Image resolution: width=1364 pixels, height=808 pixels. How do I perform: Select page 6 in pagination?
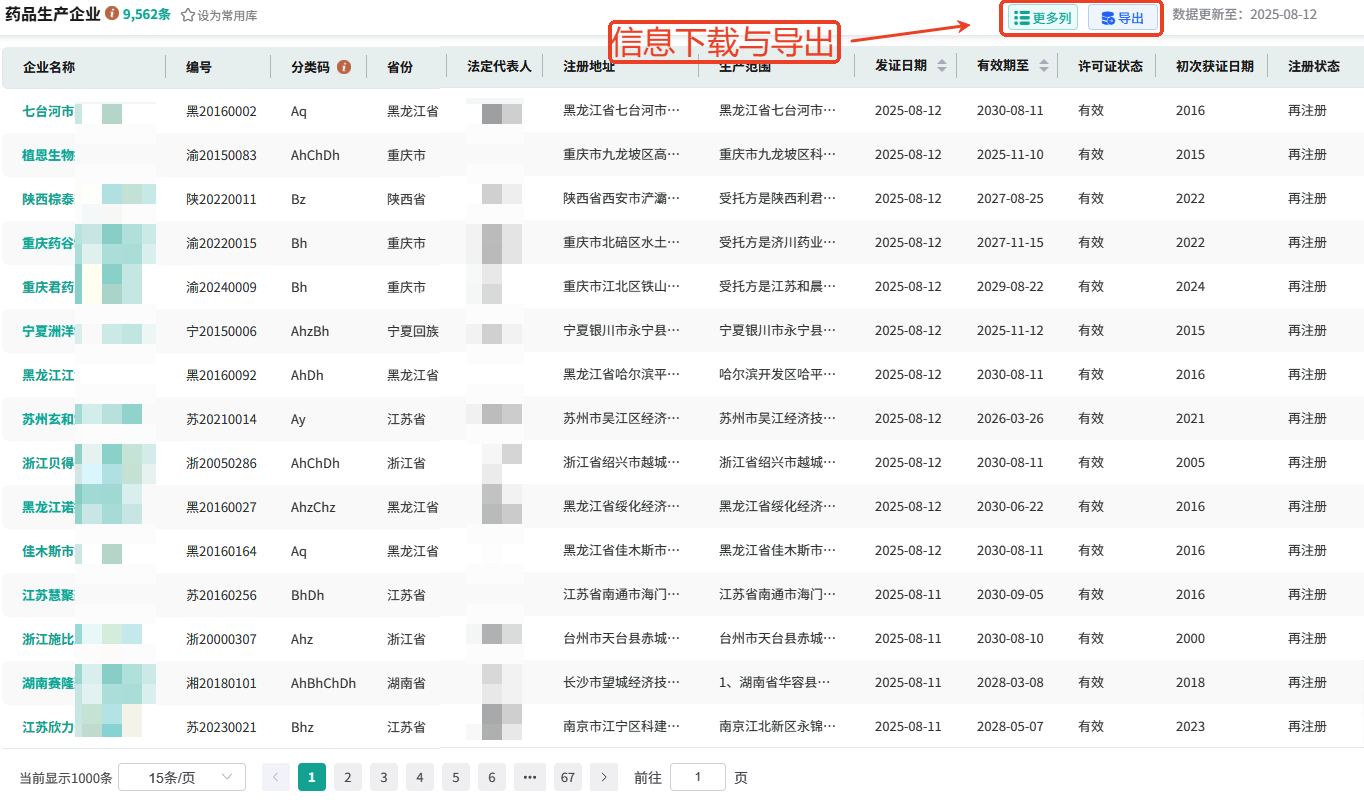(x=492, y=777)
